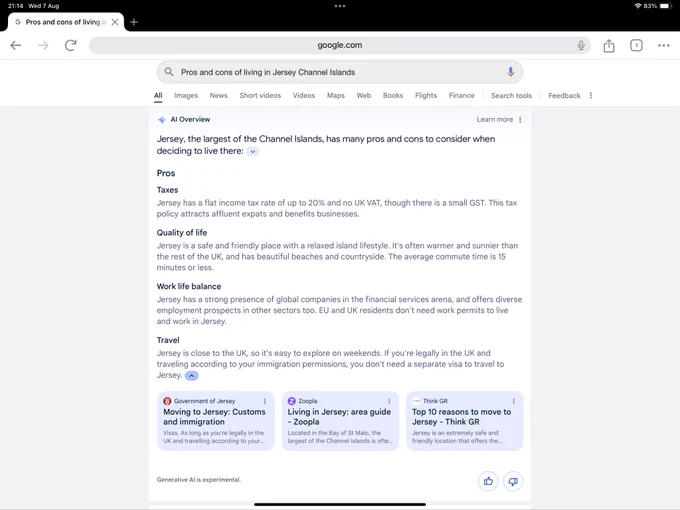Click the 'Travel' heading
The image size is (680, 510).
click(x=168, y=340)
